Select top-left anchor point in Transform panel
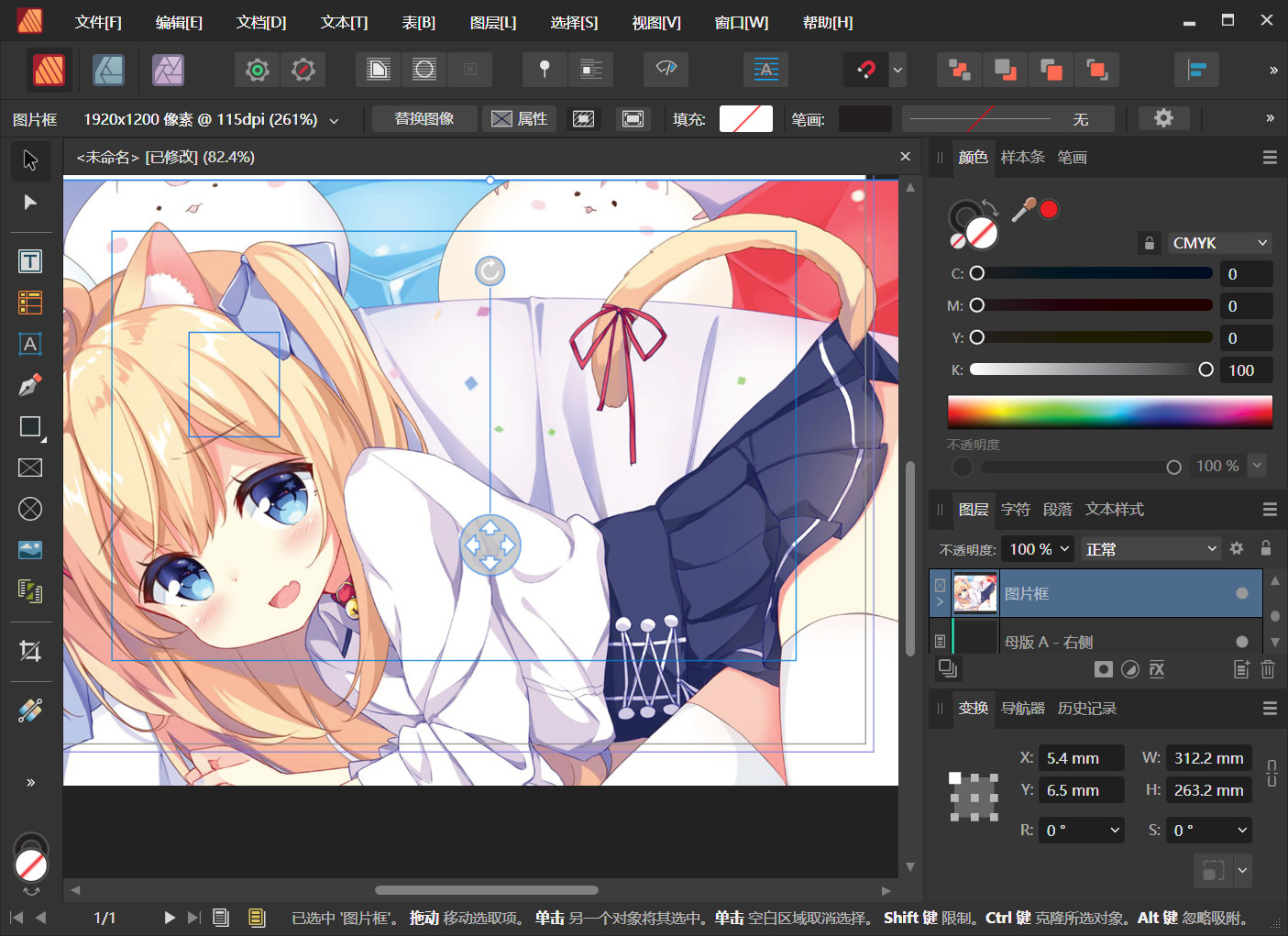This screenshot has height=936, width=1288. (x=954, y=777)
